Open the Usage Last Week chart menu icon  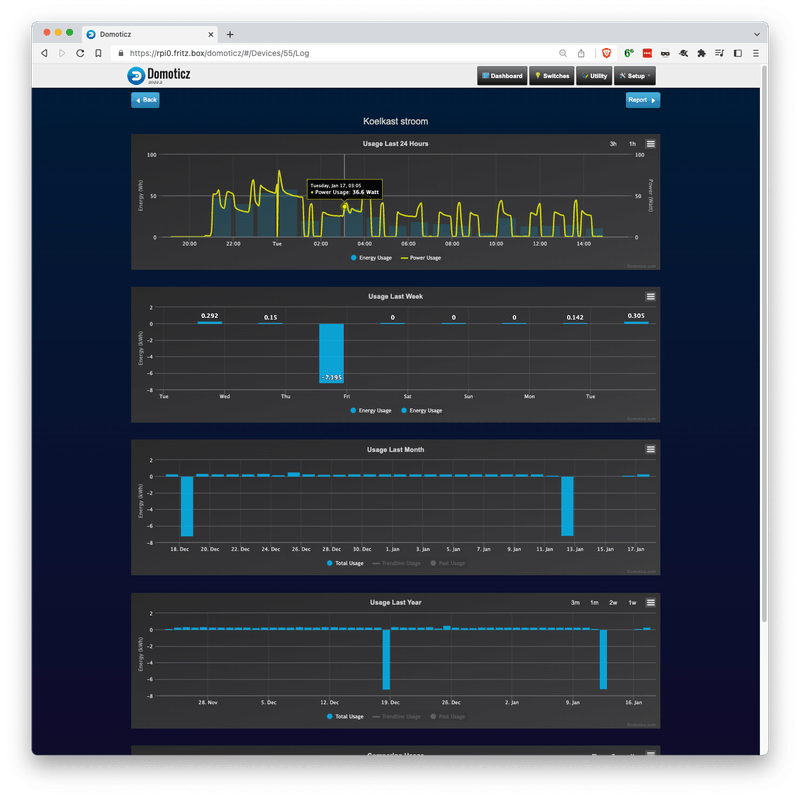pyautogui.click(x=651, y=296)
